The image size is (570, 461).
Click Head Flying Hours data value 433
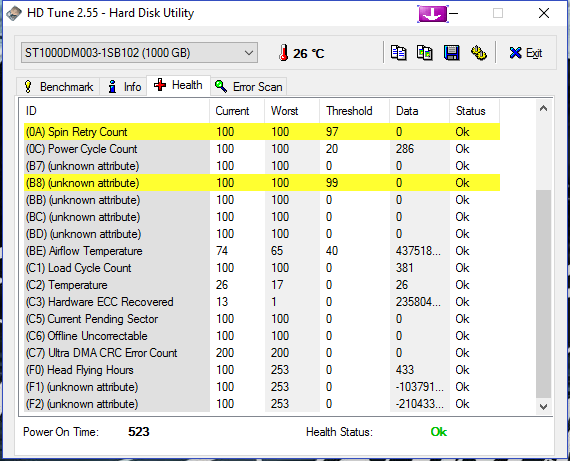click(x=405, y=370)
